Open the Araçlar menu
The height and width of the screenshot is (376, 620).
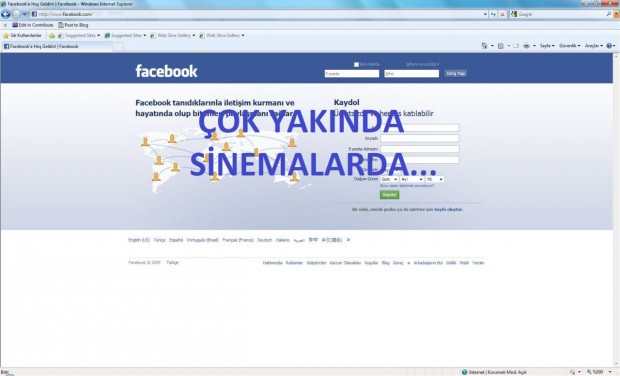click(x=594, y=46)
